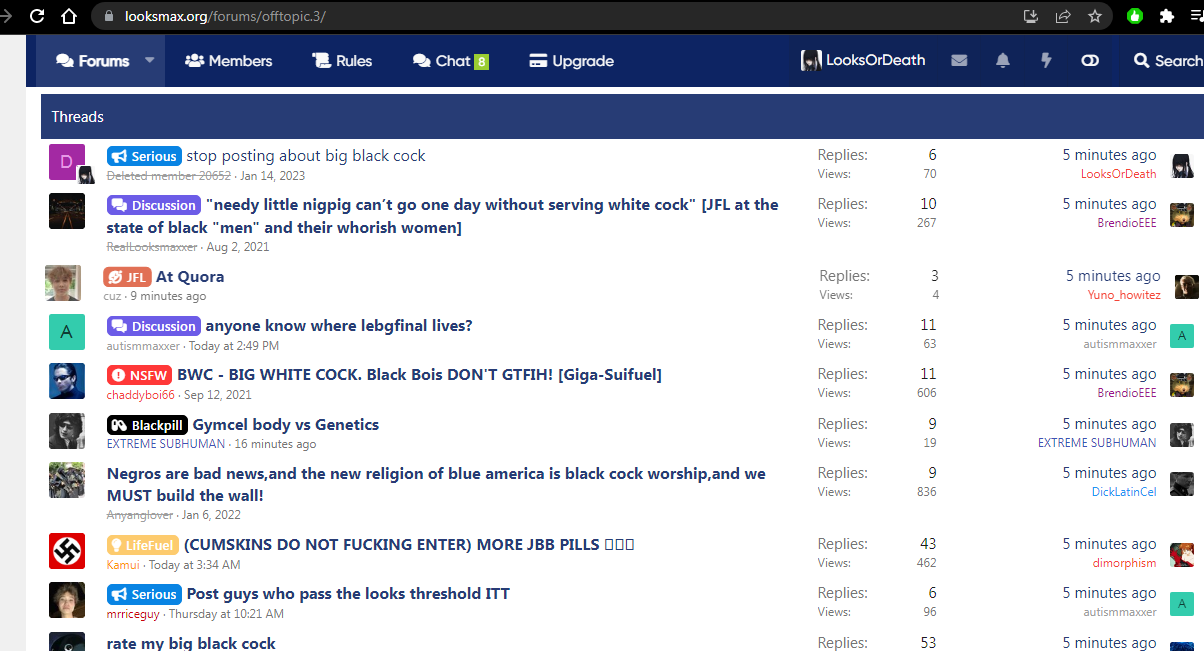The image size is (1204, 651).
Task: Open the Upgrade page
Action: [572, 61]
